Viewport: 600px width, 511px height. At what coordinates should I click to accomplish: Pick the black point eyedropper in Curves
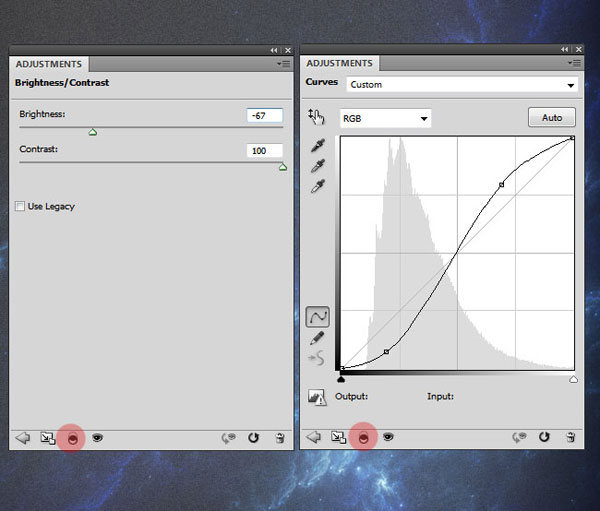tap(318, 145)
